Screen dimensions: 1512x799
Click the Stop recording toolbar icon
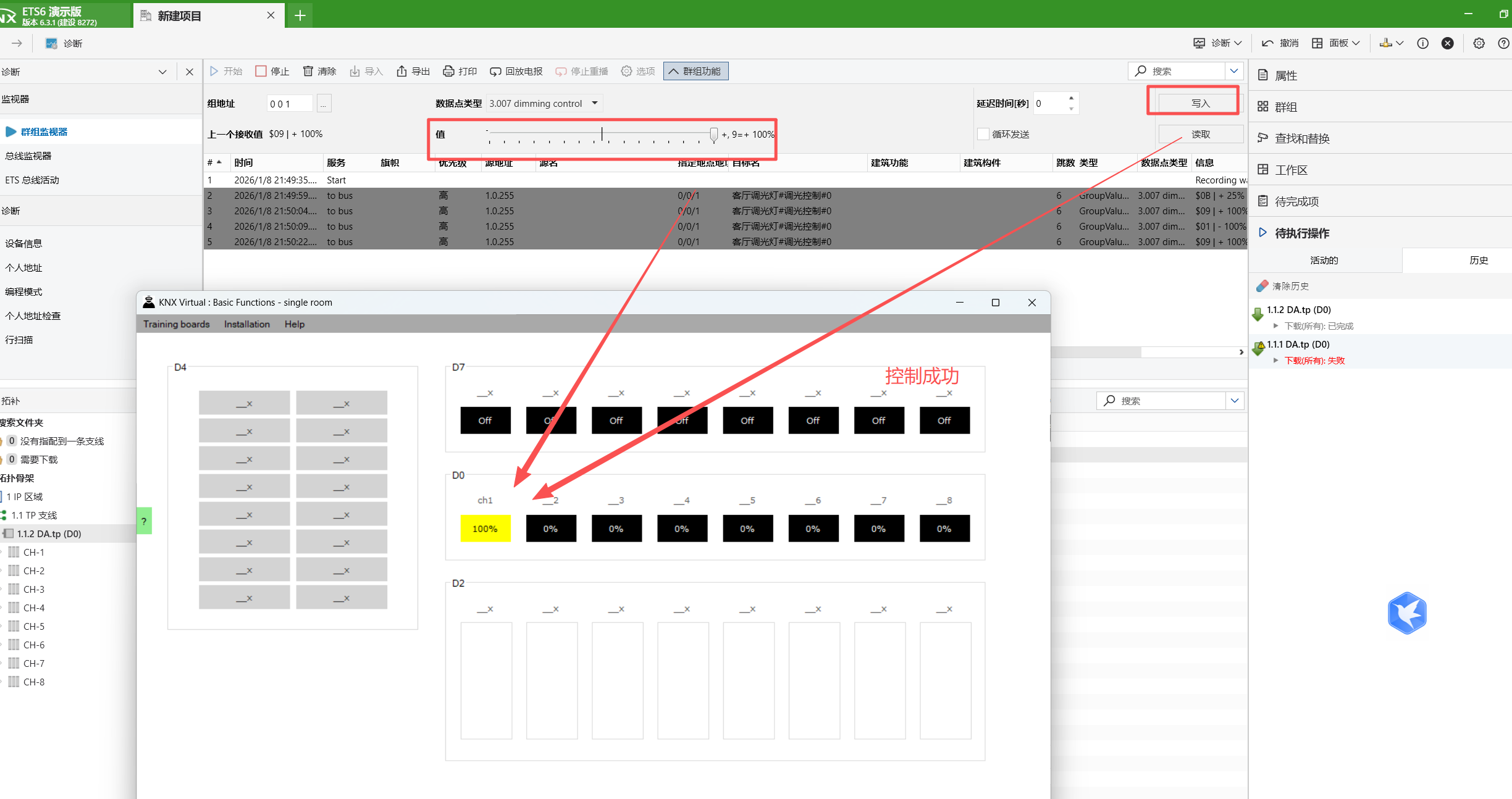261,71
